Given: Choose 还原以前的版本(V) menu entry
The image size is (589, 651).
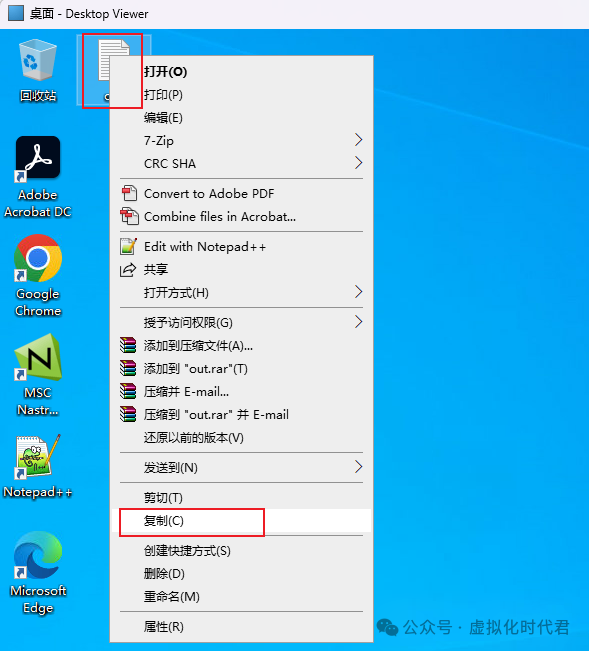Looking at the screenshot, I should tap(242, 438).
